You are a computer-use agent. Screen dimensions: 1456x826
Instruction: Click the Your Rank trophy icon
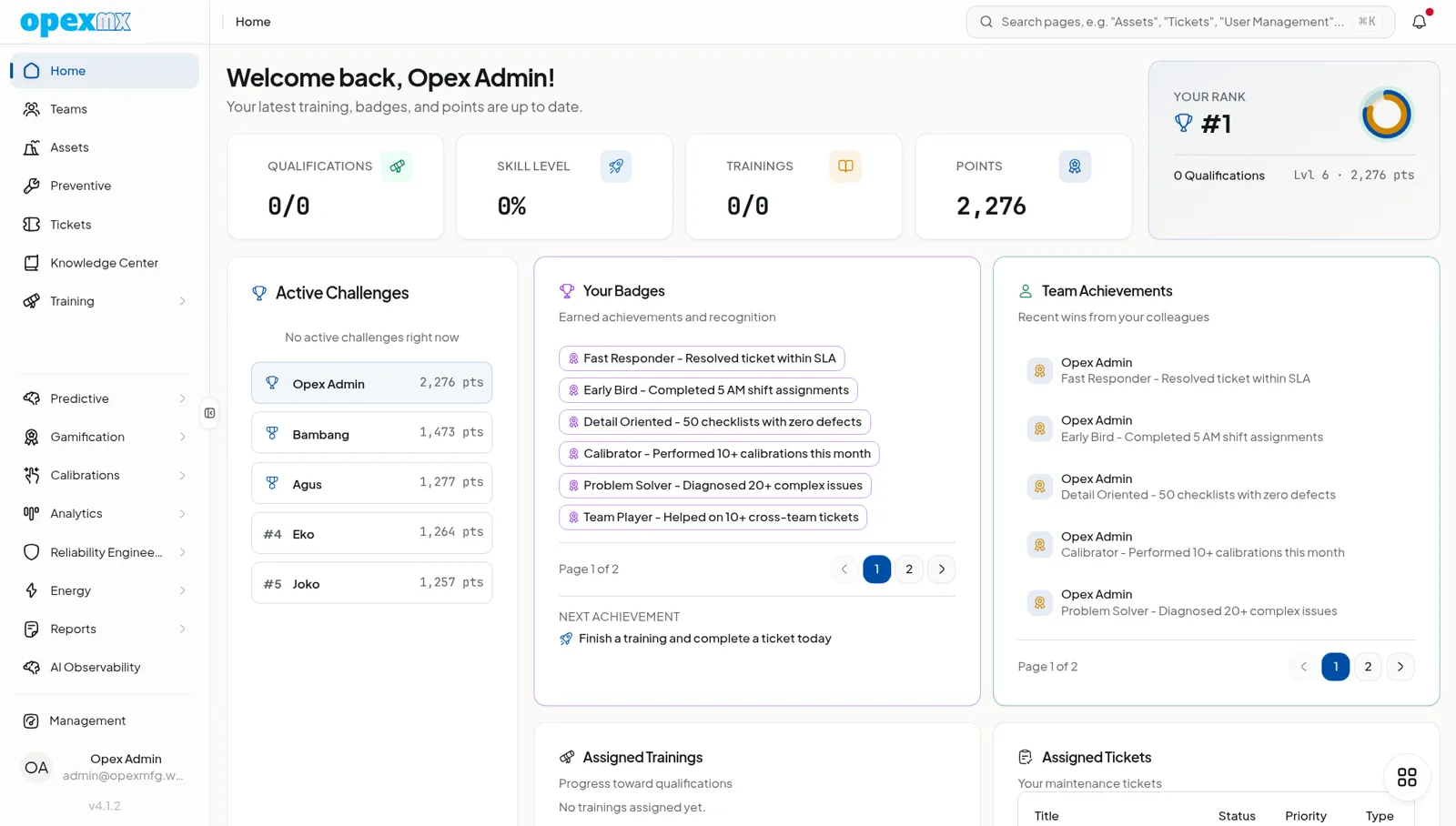(x=1183, y=123)
